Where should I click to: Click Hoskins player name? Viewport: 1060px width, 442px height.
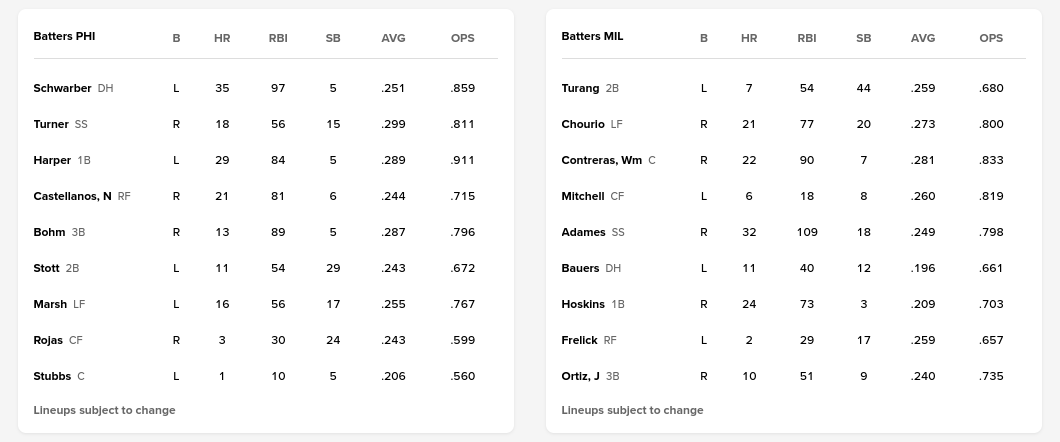tap(583, 304)
